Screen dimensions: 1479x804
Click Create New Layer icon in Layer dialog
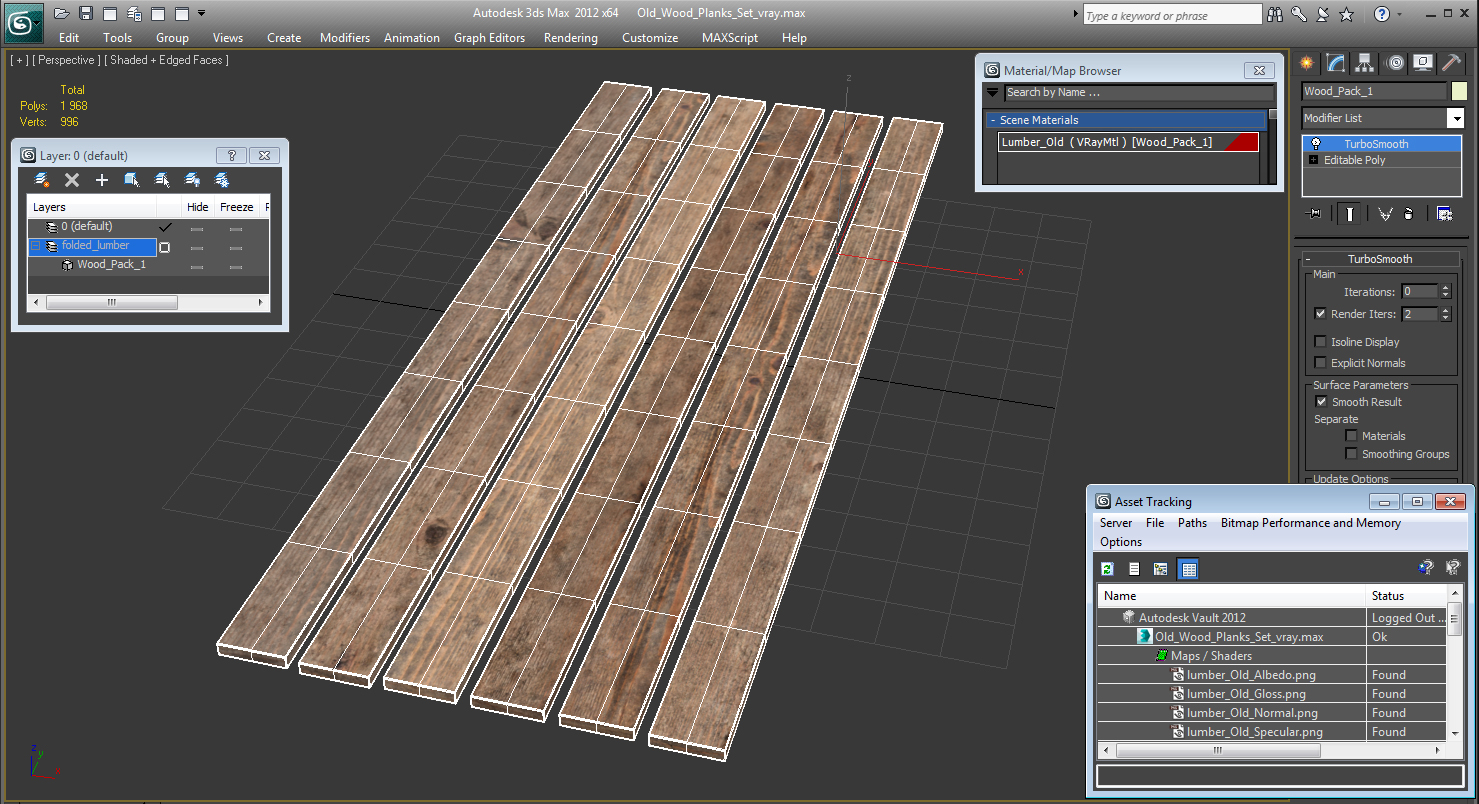[42, 180]
